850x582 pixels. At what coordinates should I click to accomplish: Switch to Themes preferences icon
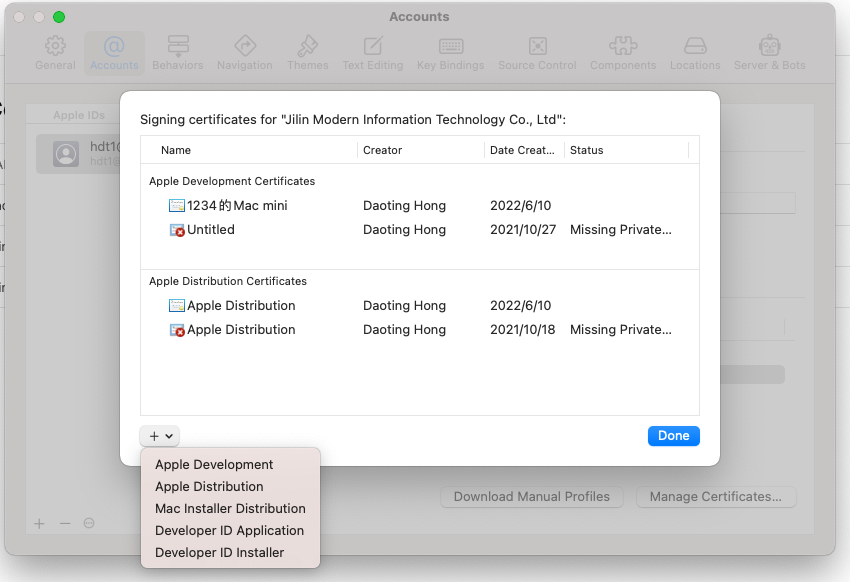tap(307, 46)
